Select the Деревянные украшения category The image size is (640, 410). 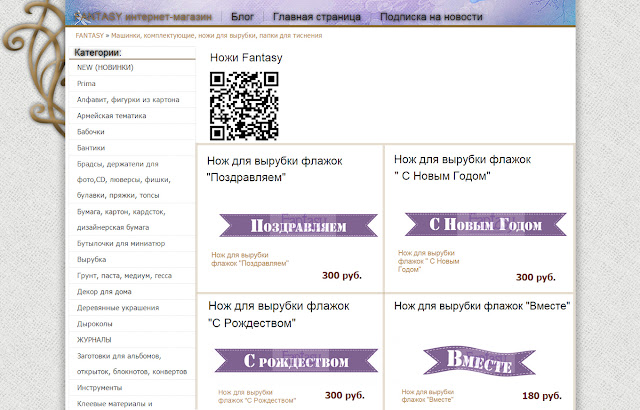click(x=118, y=308)
